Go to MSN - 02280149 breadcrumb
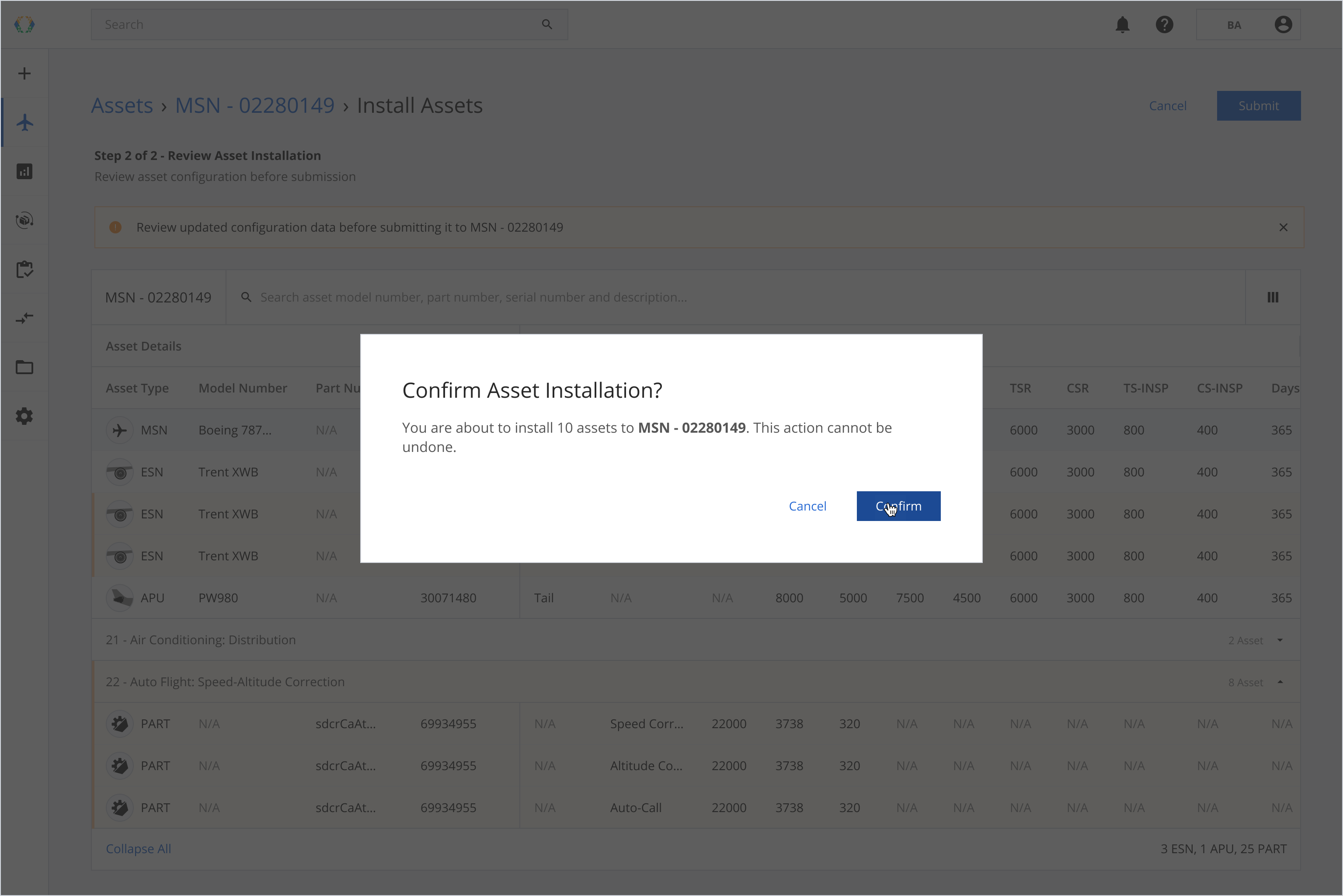Screen dimensions: 1343x896 254,106
